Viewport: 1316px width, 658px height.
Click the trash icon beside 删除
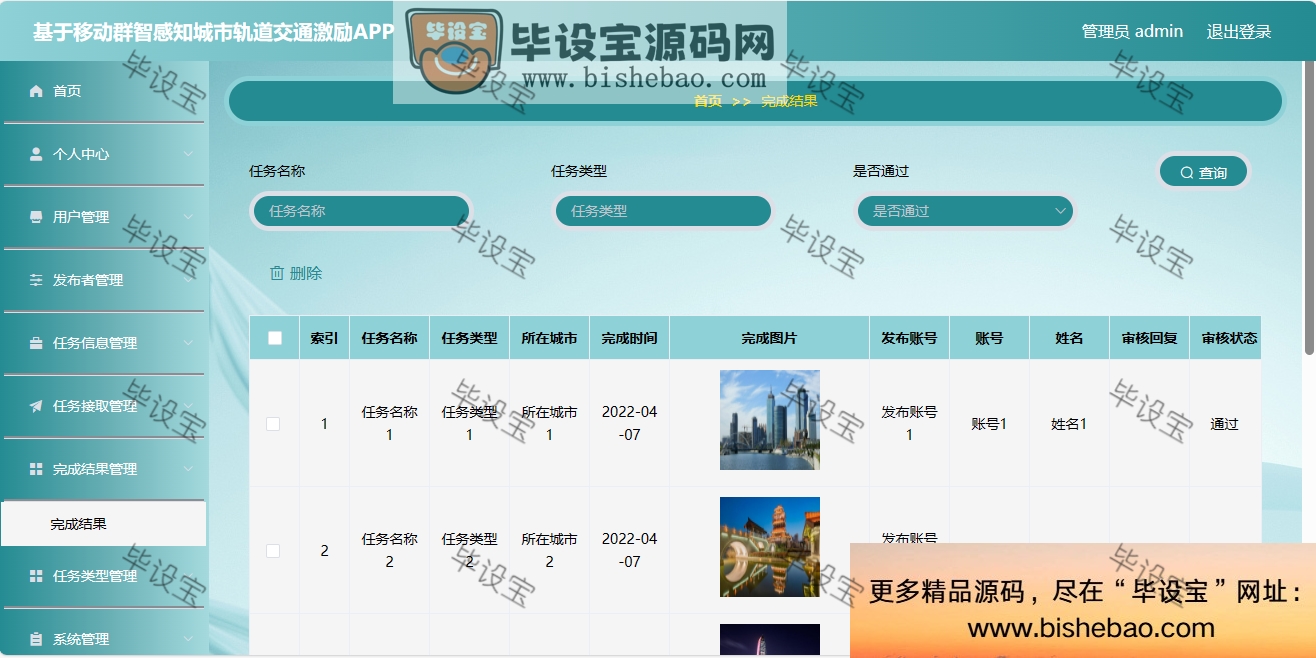click(x=277, y=273)
